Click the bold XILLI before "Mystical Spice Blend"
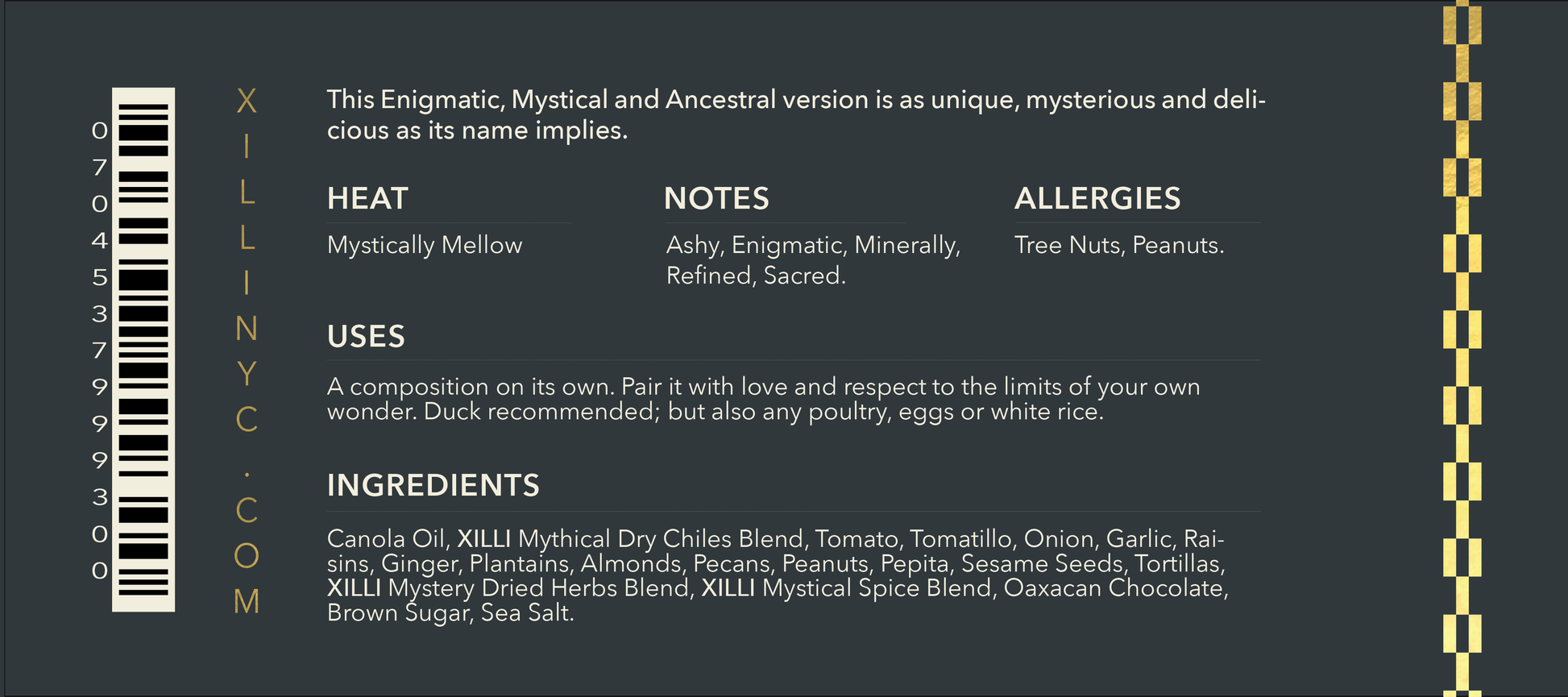1568x697 pixels. point(728,588)
